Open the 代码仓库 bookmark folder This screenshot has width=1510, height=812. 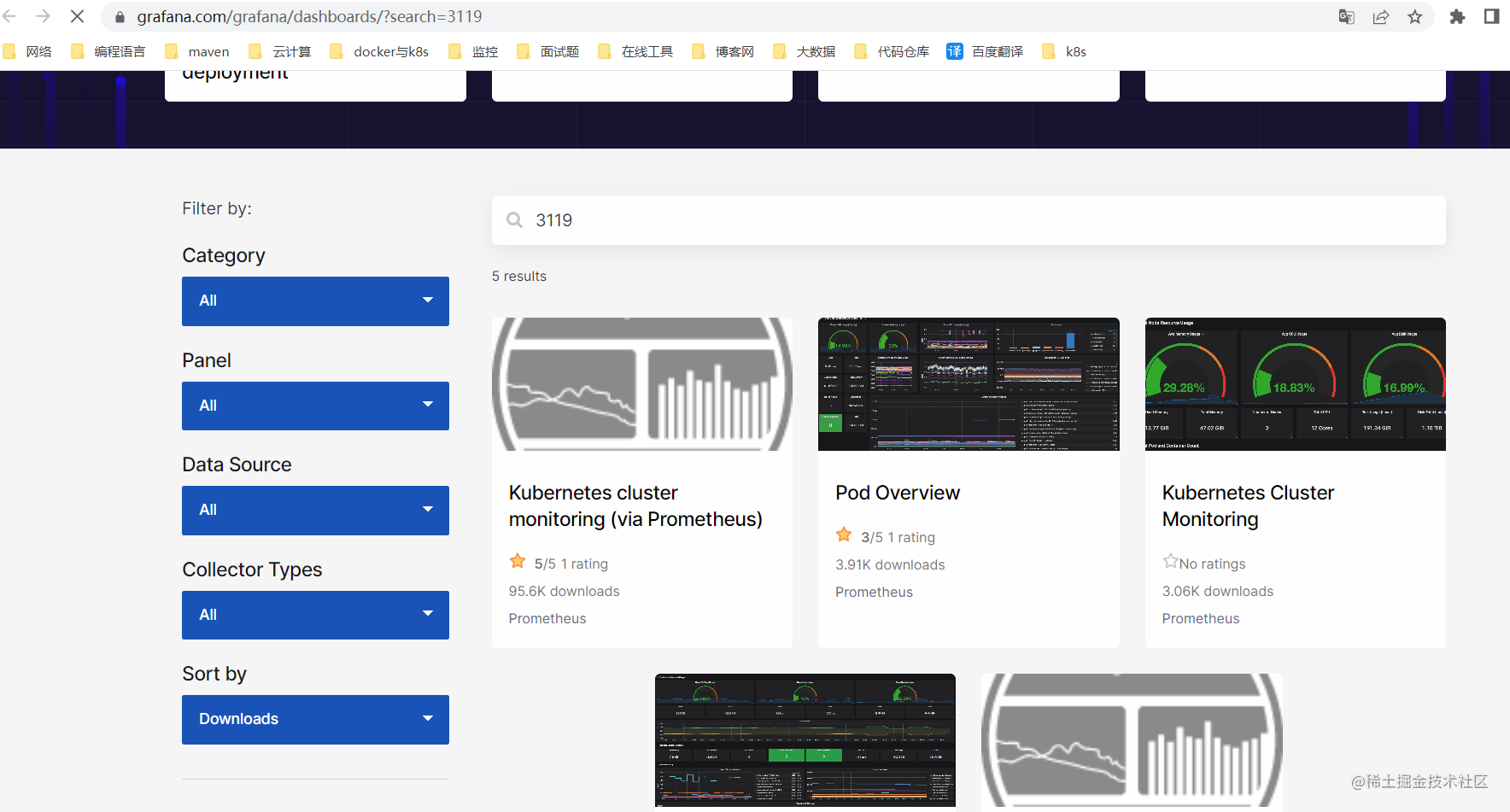(892, 52)
